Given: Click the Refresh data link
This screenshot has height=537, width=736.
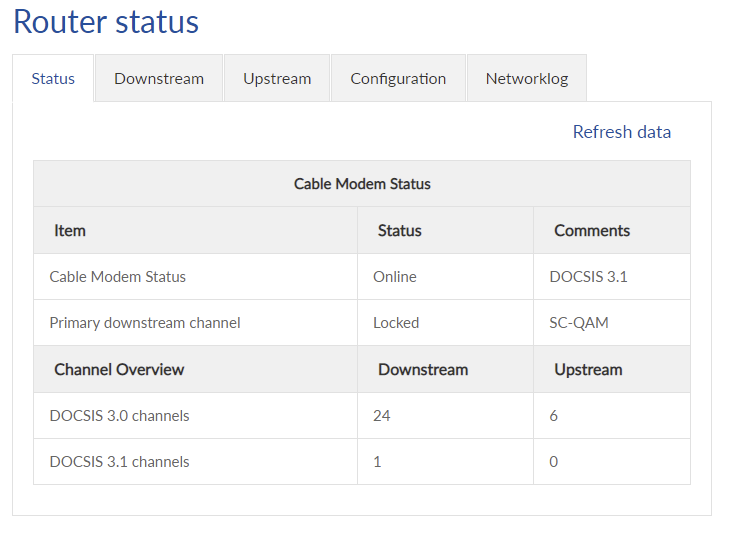Looking at the screenshot, I should pos(621,132).
